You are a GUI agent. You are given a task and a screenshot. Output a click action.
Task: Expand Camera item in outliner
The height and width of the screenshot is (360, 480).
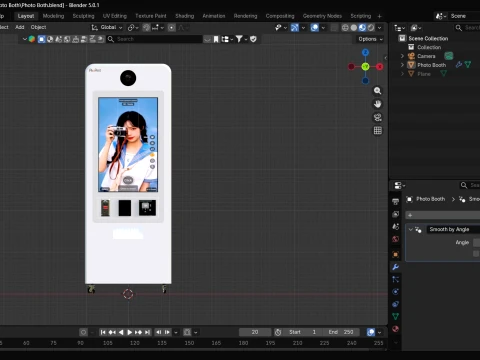click(402, 56)
